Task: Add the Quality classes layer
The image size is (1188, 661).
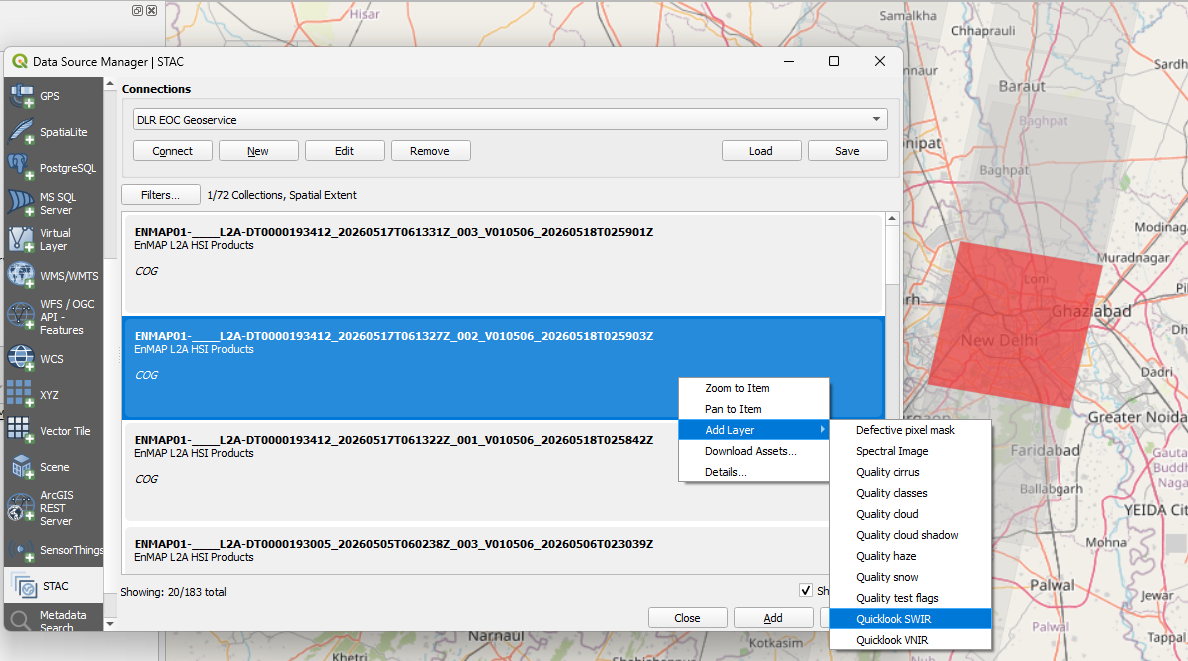Action: tap(911, 493)
